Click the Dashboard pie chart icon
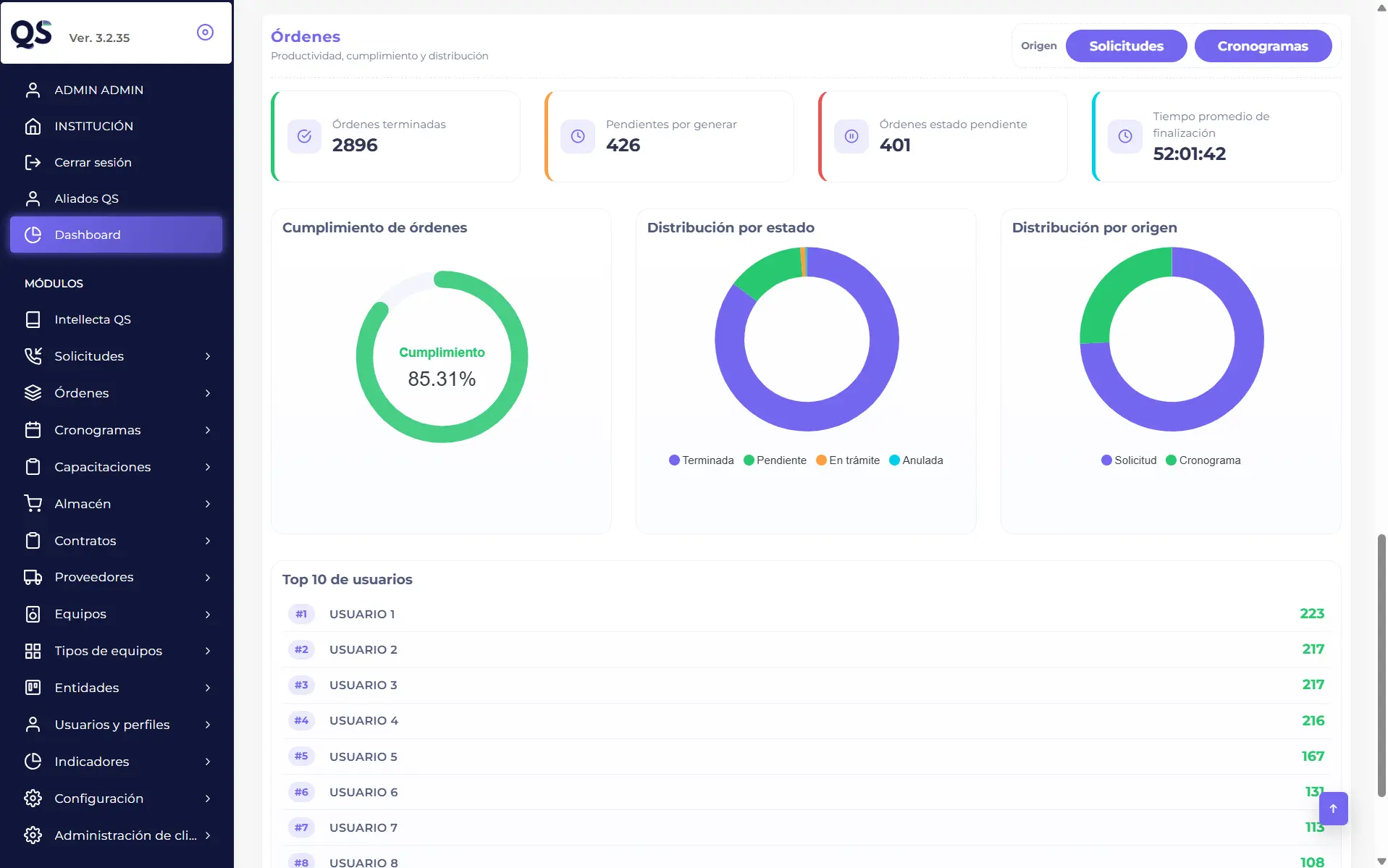Screen dimensions: 1388x868 point(33,235)
